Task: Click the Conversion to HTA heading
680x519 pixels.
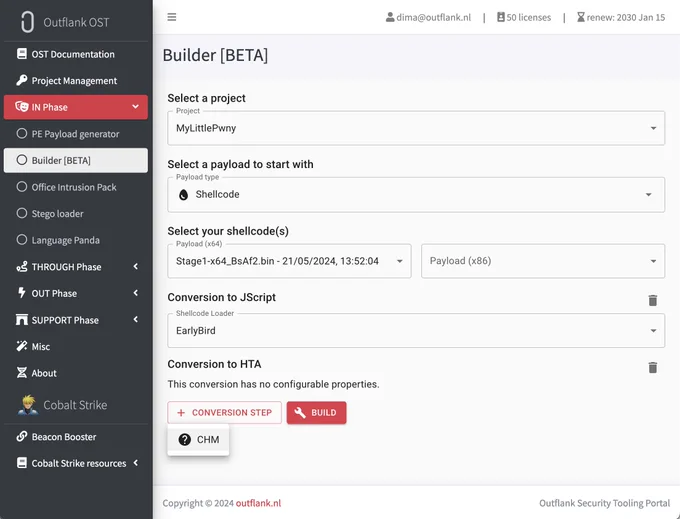Action: click(x=214, y=364)
